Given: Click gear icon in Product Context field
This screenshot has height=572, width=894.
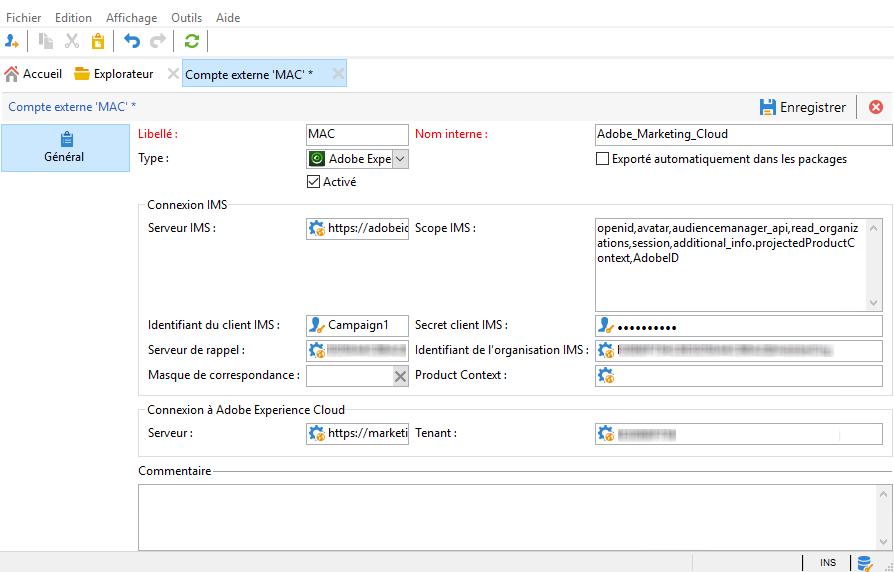Looking at the screenshot, I should click(x=606, y=376).
